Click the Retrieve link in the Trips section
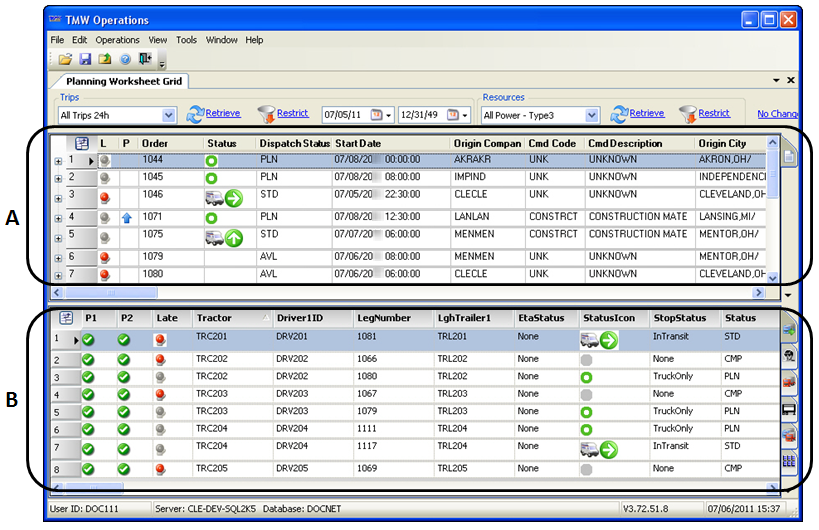The image size is (819, 530). click(223, 114)
